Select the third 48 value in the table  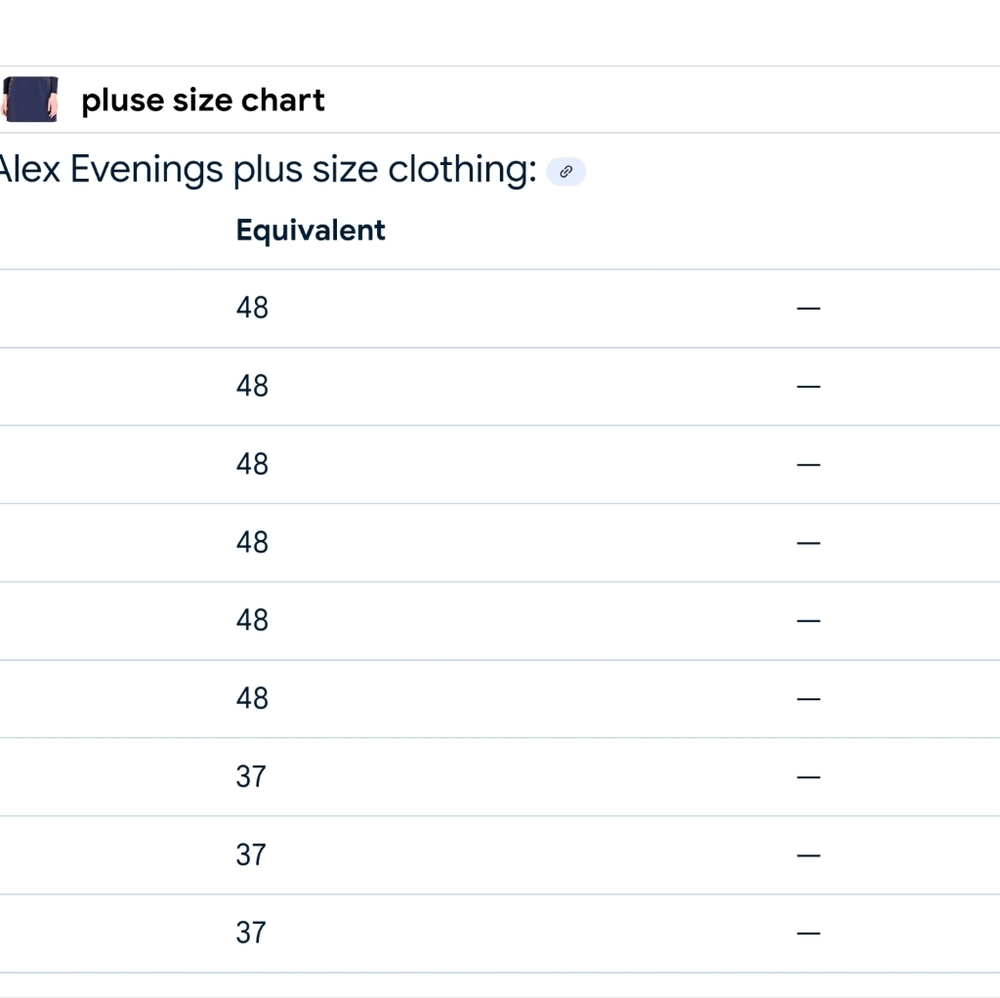tap(252, 464)
